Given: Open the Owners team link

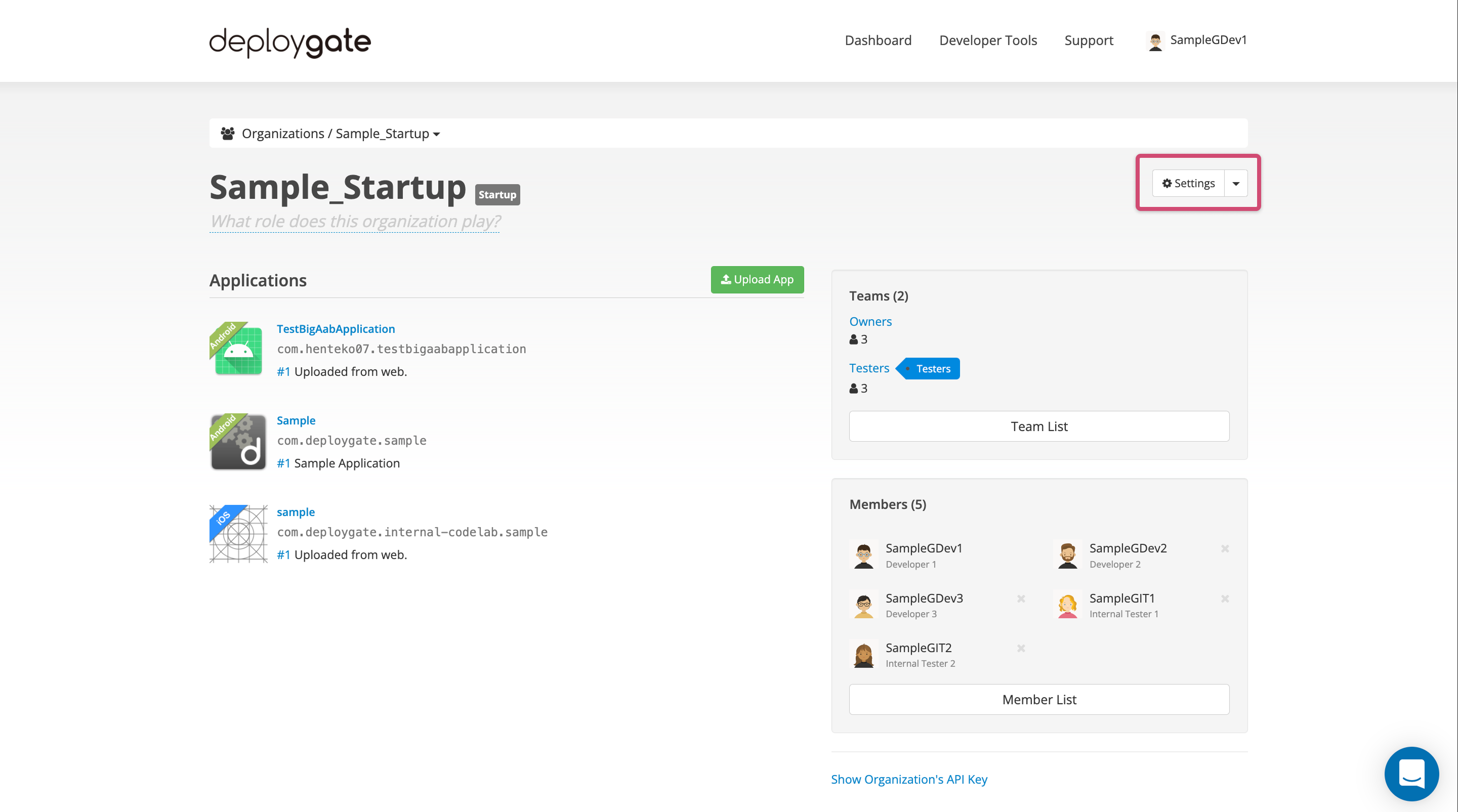Looking at the screenshot, I should (870, 321).
